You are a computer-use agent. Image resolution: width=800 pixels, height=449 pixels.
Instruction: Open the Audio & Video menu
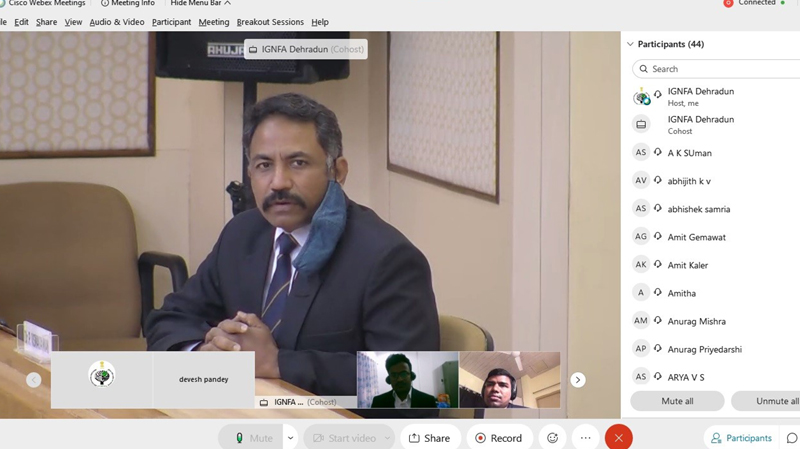(x=117, y=22)
